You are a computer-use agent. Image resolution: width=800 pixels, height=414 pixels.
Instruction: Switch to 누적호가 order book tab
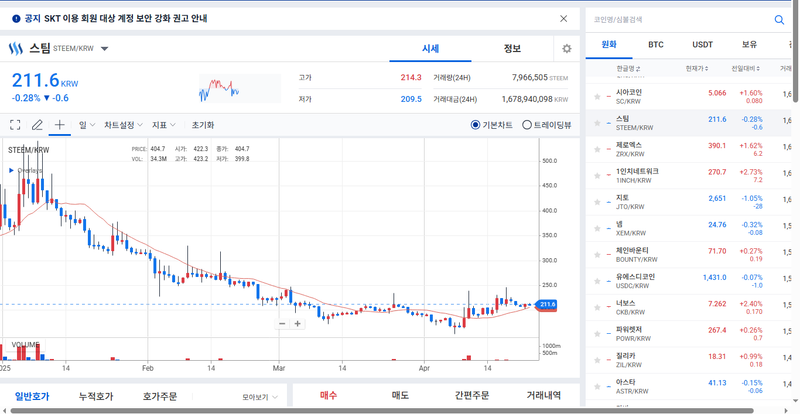click(96, 396)
